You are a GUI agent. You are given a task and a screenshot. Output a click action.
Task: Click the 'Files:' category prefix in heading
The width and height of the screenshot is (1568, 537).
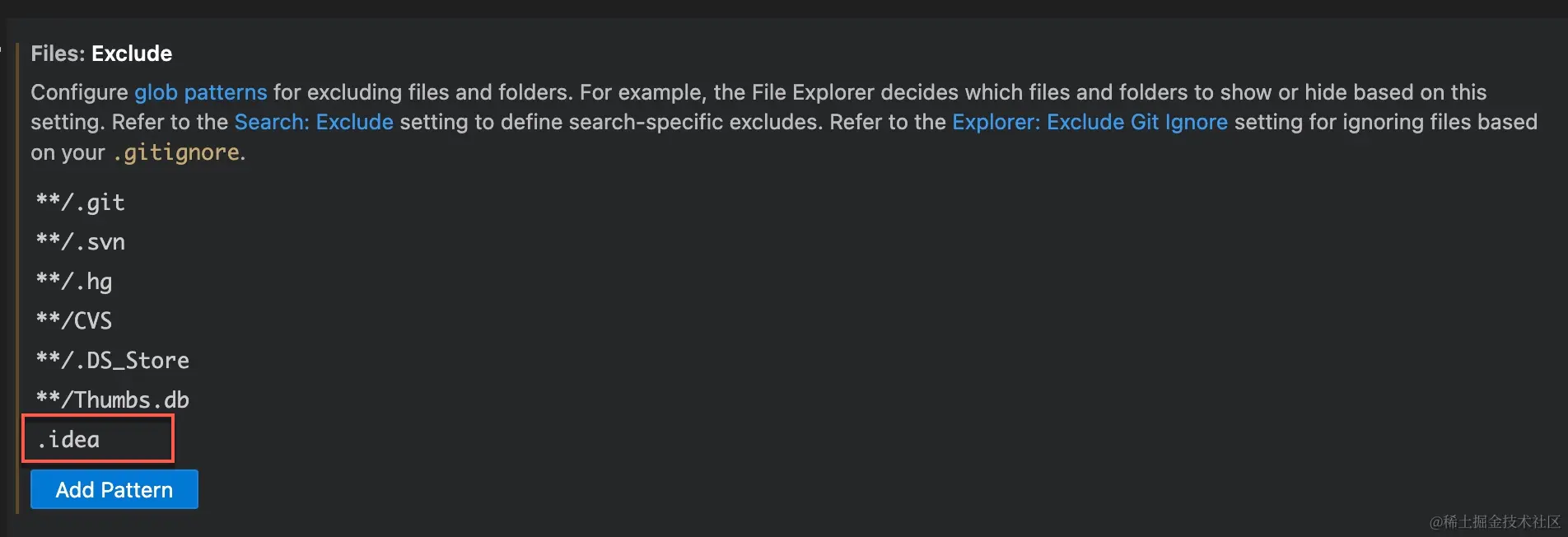(x=58, y=54)
